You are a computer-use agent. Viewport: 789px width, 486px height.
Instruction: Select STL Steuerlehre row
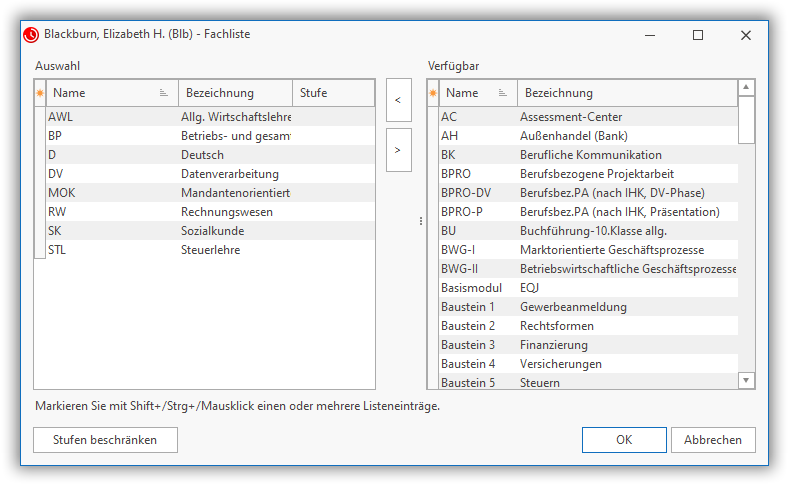pyautogui.click(x=210, y=250)
